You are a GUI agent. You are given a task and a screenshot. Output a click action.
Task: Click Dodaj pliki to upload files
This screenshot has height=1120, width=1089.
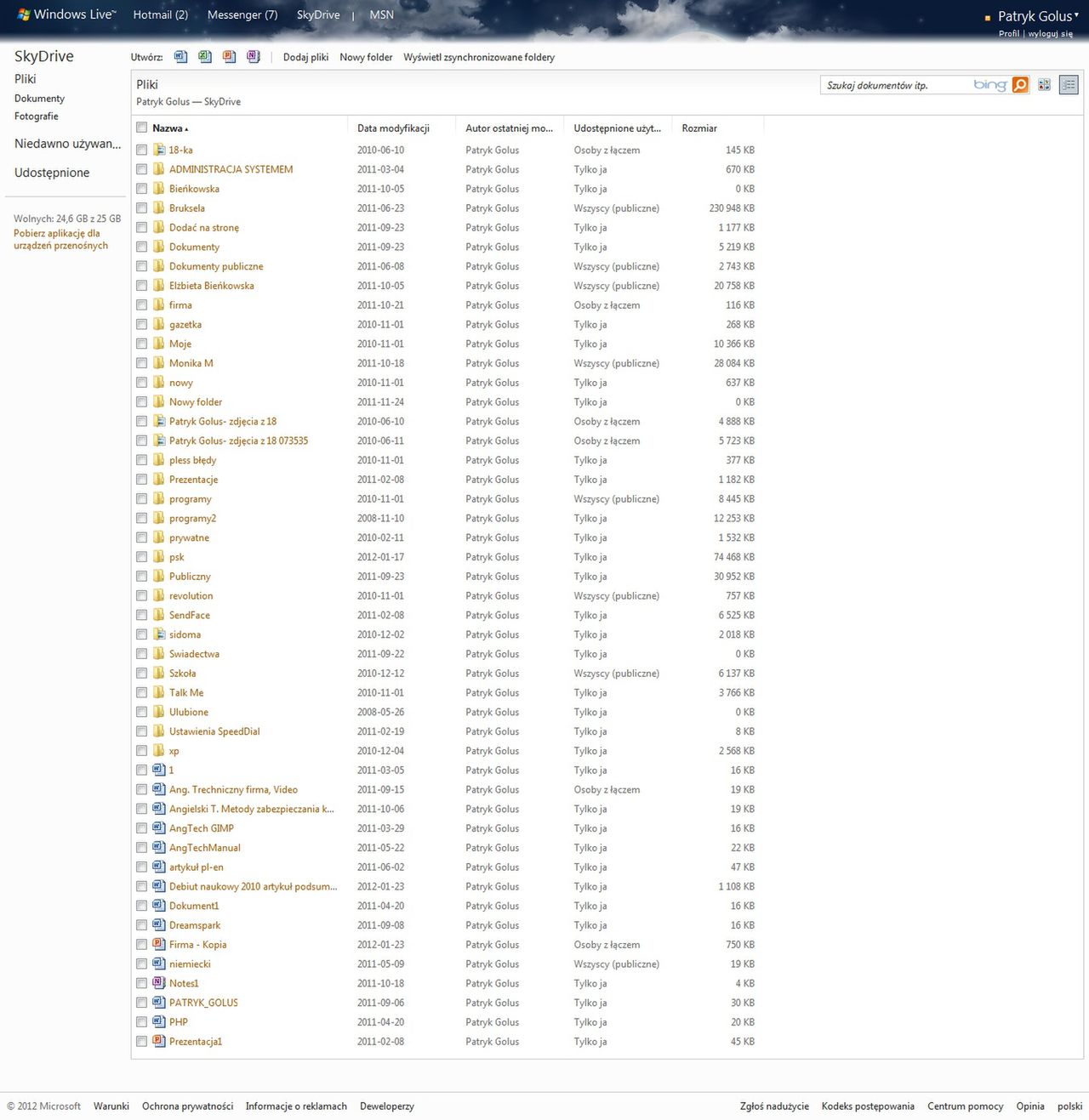point(305,57)
